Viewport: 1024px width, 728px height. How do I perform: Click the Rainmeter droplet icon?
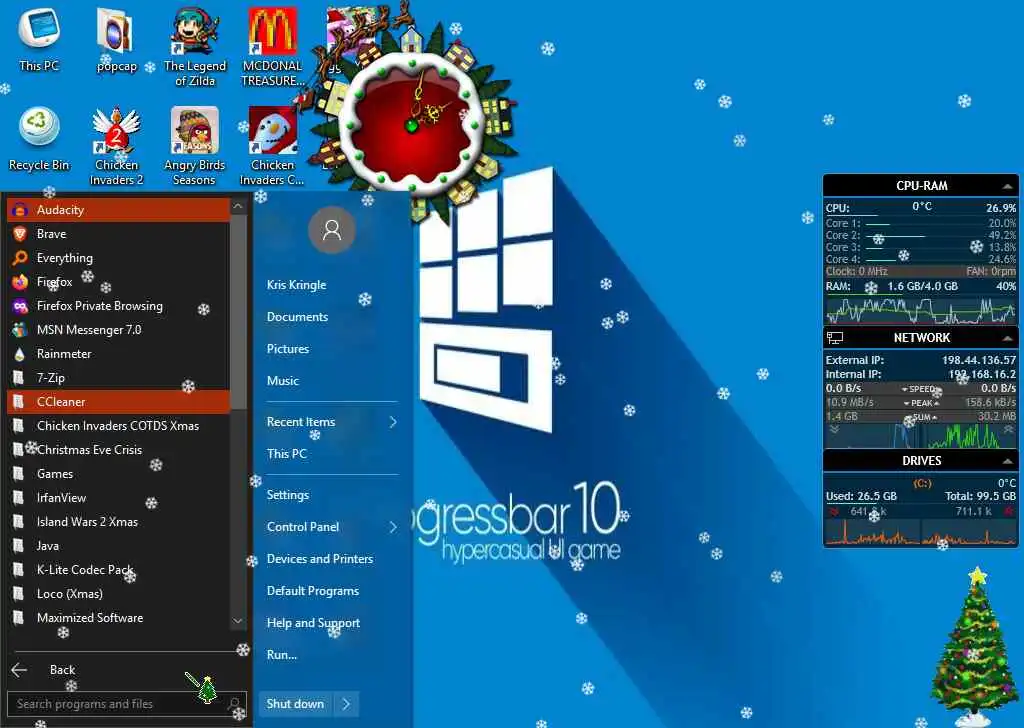[20, 354]
